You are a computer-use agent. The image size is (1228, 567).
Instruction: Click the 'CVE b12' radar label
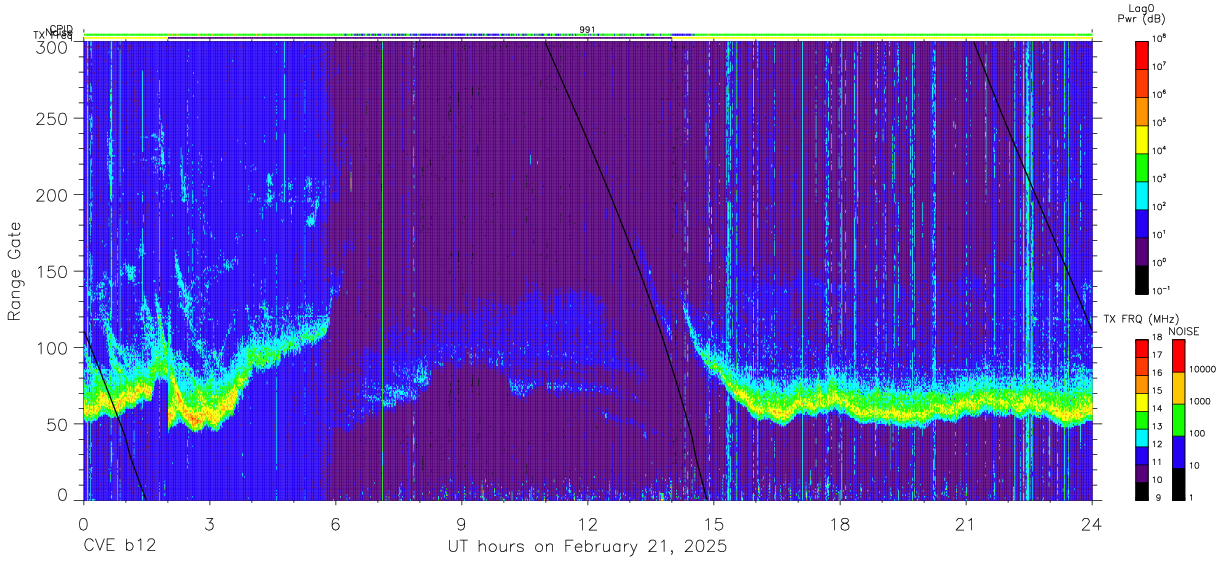(119, 547)
